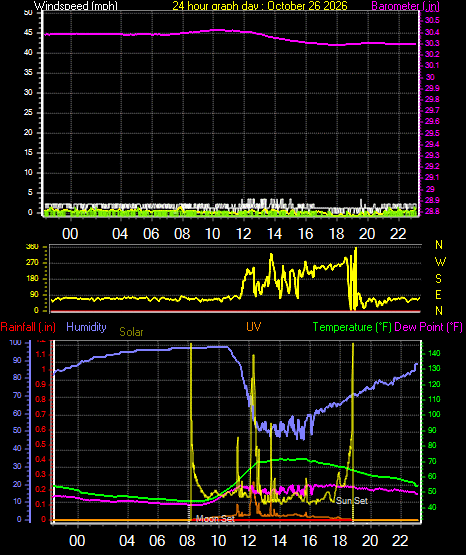Click the '28.8' barometer axis value
Image resolution: width=466 pixels, height=555 pixels.
432,211
